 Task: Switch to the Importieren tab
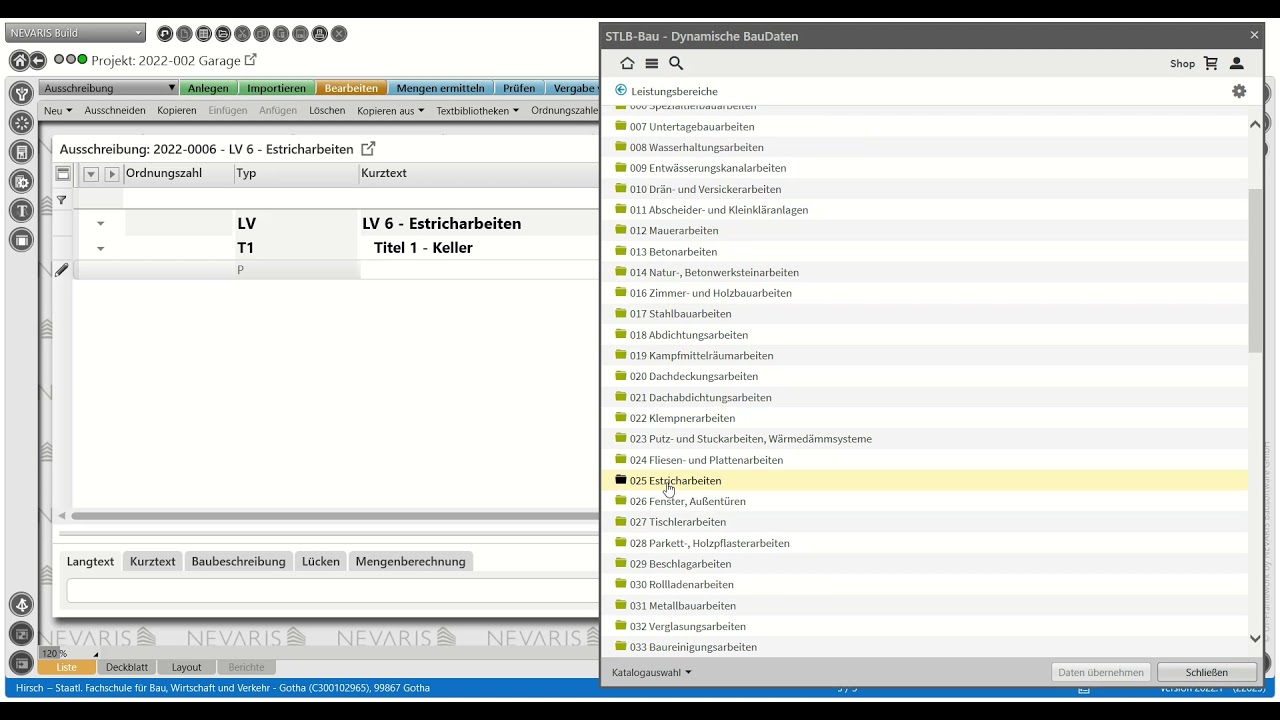click(x=276, y=88)
